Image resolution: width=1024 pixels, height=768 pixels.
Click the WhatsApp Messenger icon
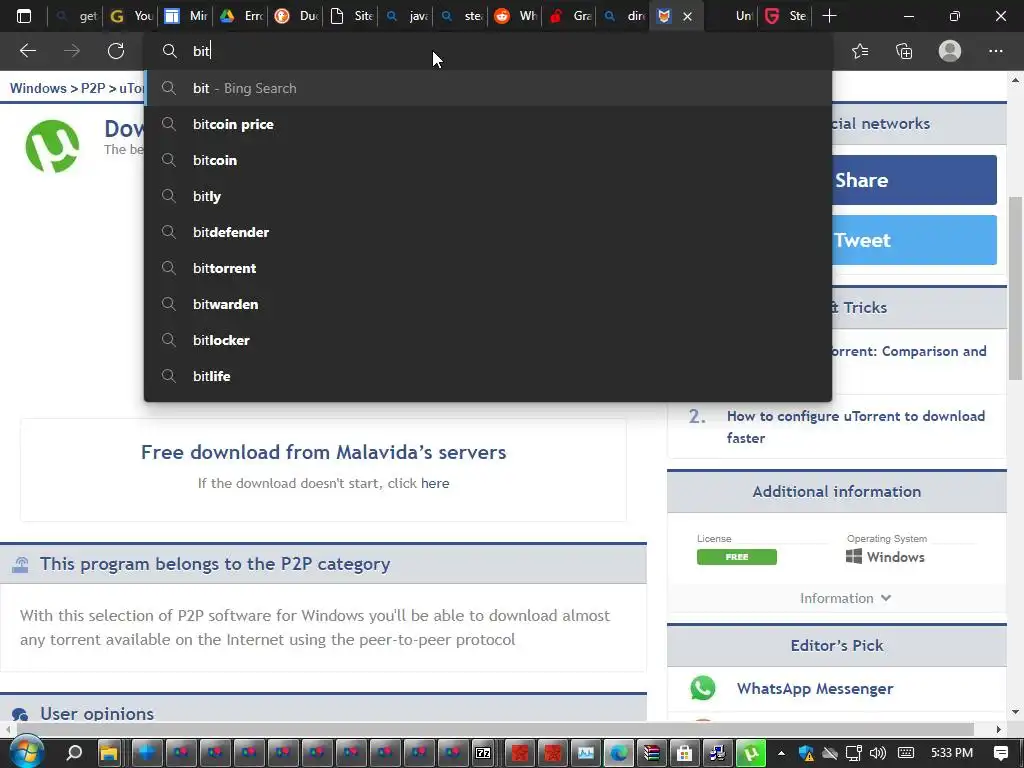703,688
